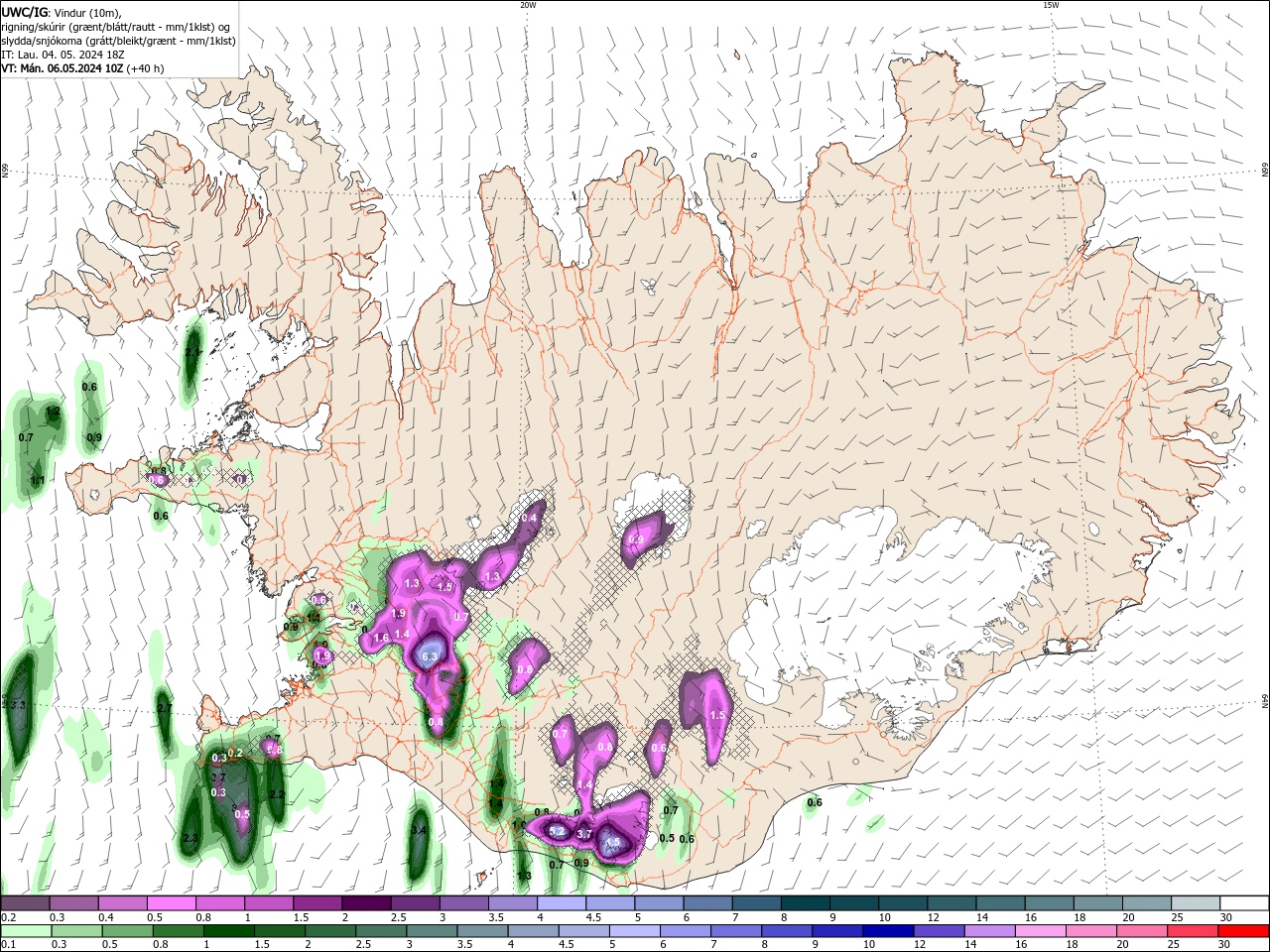
Task: Pick the light pink rain swatch from 16 to 18
Action: 1040,931
